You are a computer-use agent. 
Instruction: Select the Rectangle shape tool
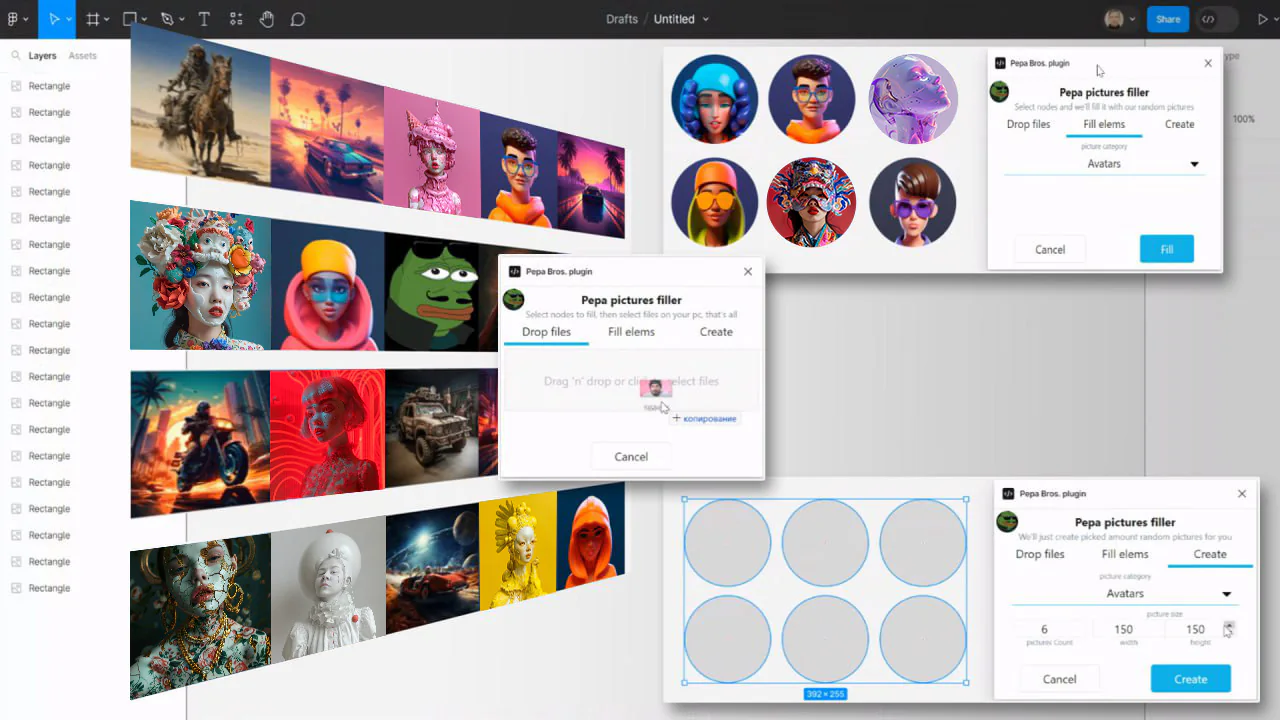pyautogui.click(x=130, y=19)
